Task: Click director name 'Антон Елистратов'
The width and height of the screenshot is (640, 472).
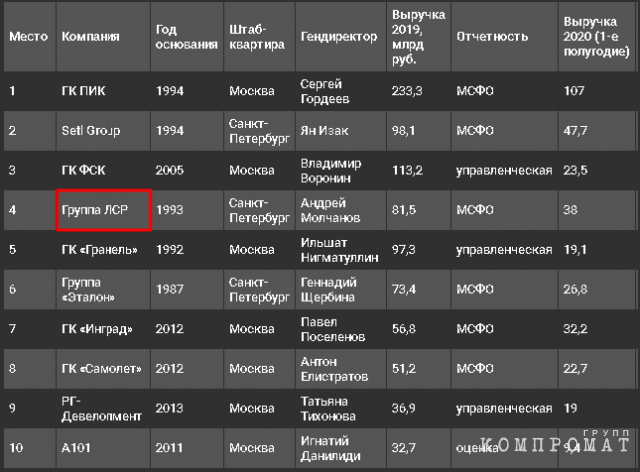Action: click(x=334, y=369)
